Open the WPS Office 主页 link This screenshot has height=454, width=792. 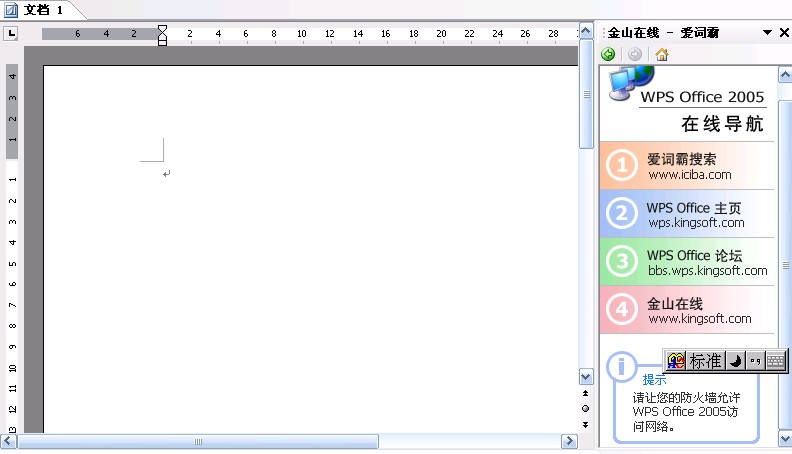687,214
